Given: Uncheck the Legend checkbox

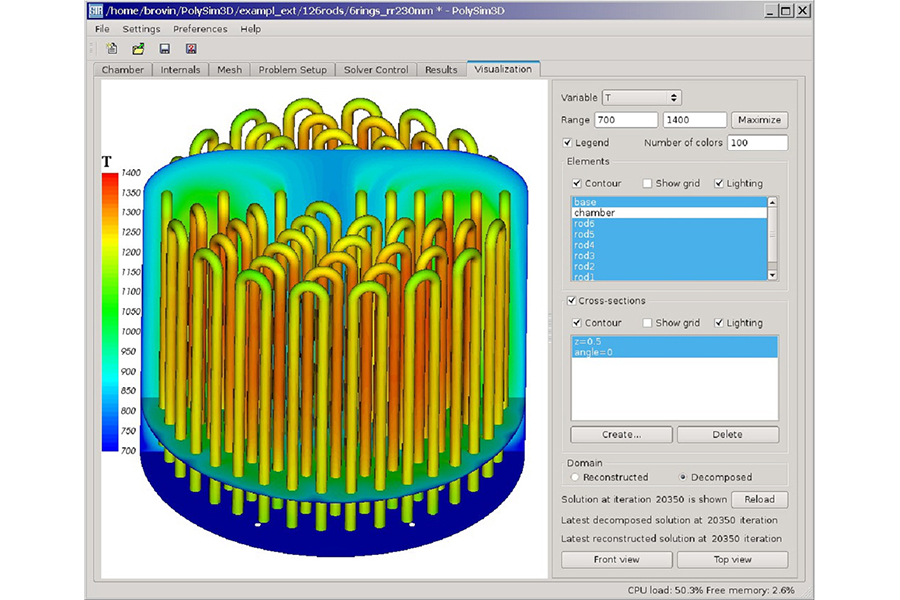Looking at the screenshot, I should 568,143.
